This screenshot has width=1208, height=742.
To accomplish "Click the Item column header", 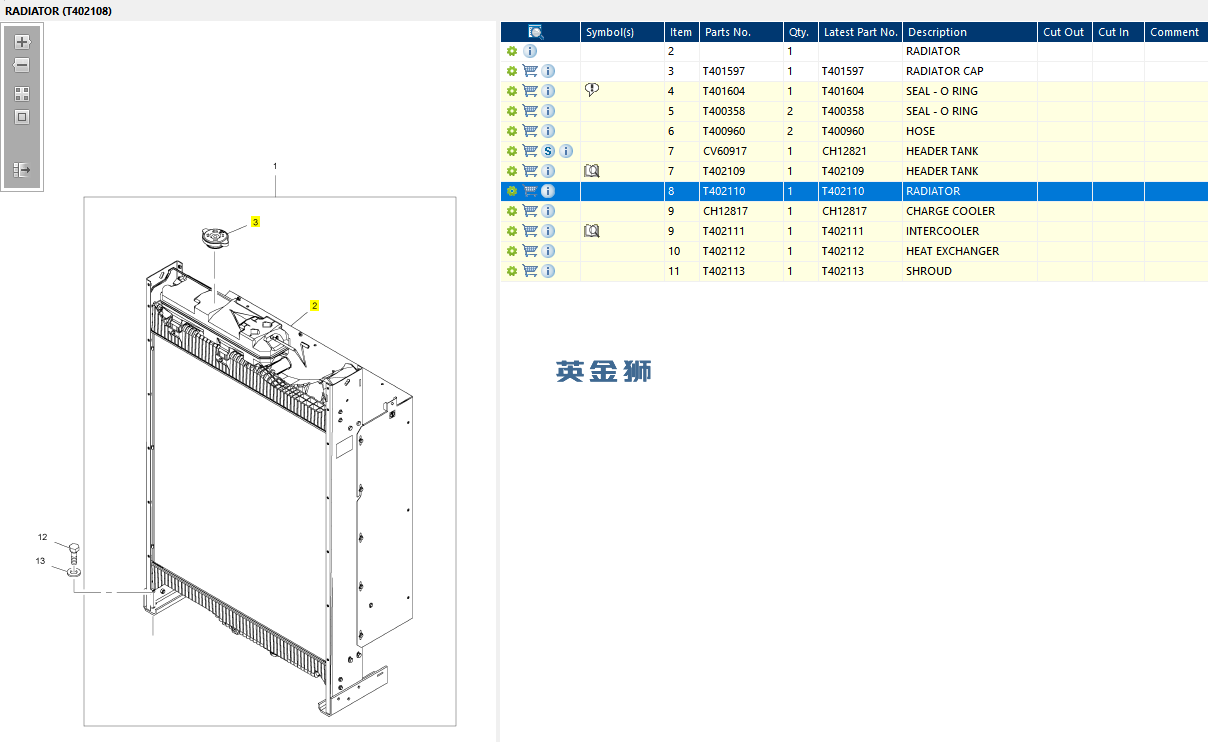I will click(x=680, y=32).
